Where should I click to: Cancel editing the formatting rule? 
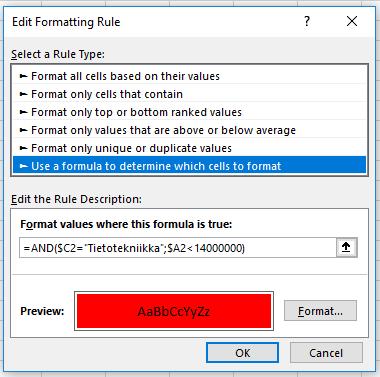click(326, 353)
